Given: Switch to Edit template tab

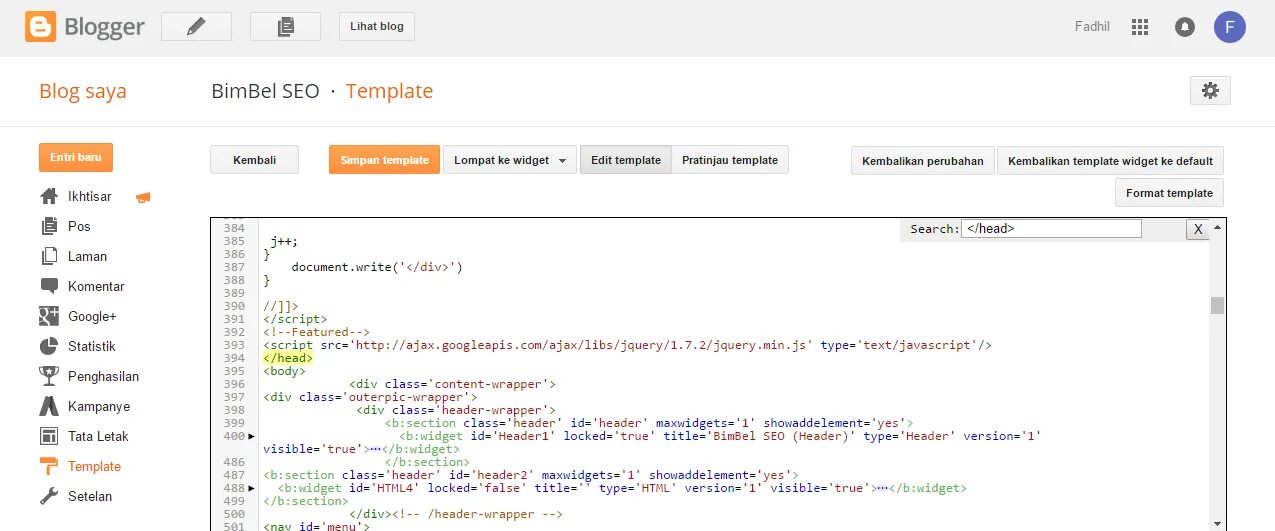Looking at the screenshot, I should pyautogui.click(x=626, y=160).
